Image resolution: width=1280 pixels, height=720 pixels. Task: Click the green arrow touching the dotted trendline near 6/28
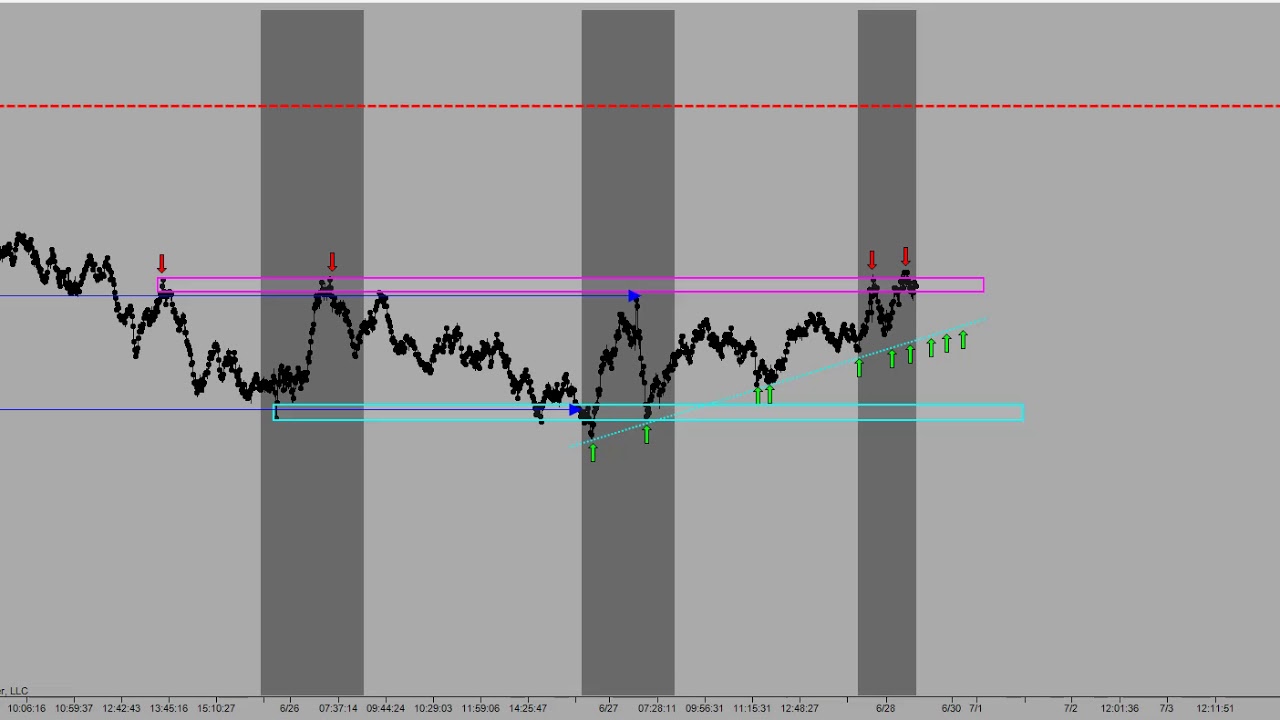pyautogui.click(x=858, y=368)
